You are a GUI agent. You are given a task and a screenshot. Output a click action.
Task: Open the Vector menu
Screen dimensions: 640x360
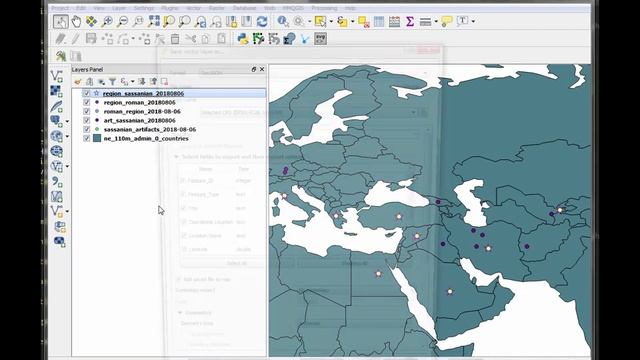tap(193, 8)
